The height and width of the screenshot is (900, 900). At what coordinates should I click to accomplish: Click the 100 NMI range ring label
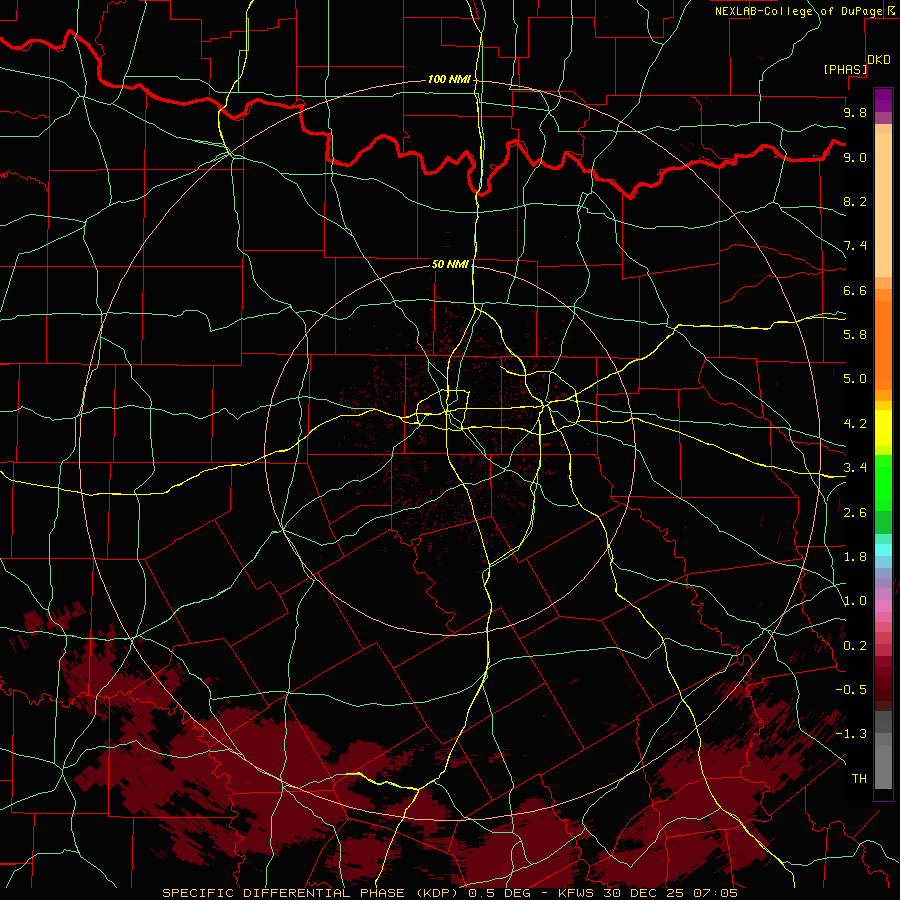449,79
